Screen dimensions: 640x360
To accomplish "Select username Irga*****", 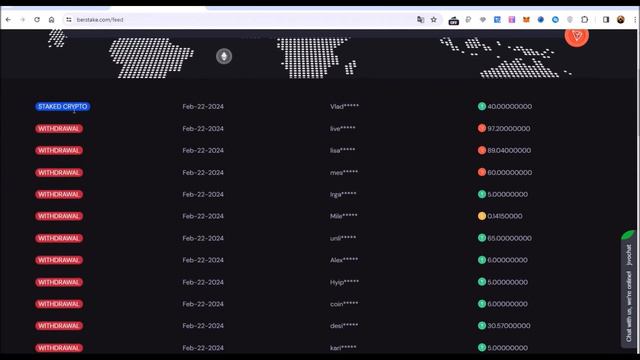I will pos(343,194).
